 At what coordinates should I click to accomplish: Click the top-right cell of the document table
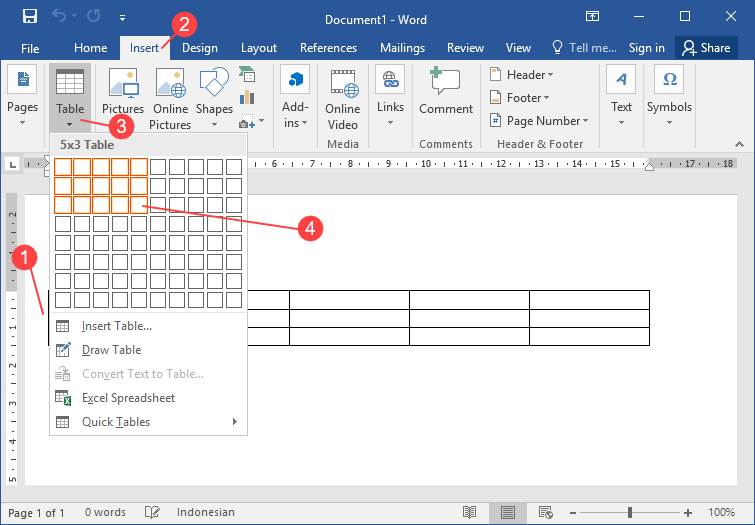tap(589, 300)
